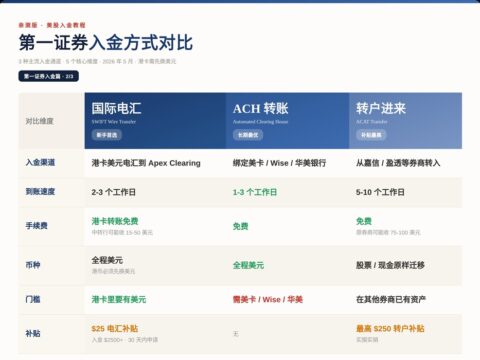Click the orange 最高 $250 转户补贴 text
Viewport: 480px width, 360px height.
click(390, 329)
